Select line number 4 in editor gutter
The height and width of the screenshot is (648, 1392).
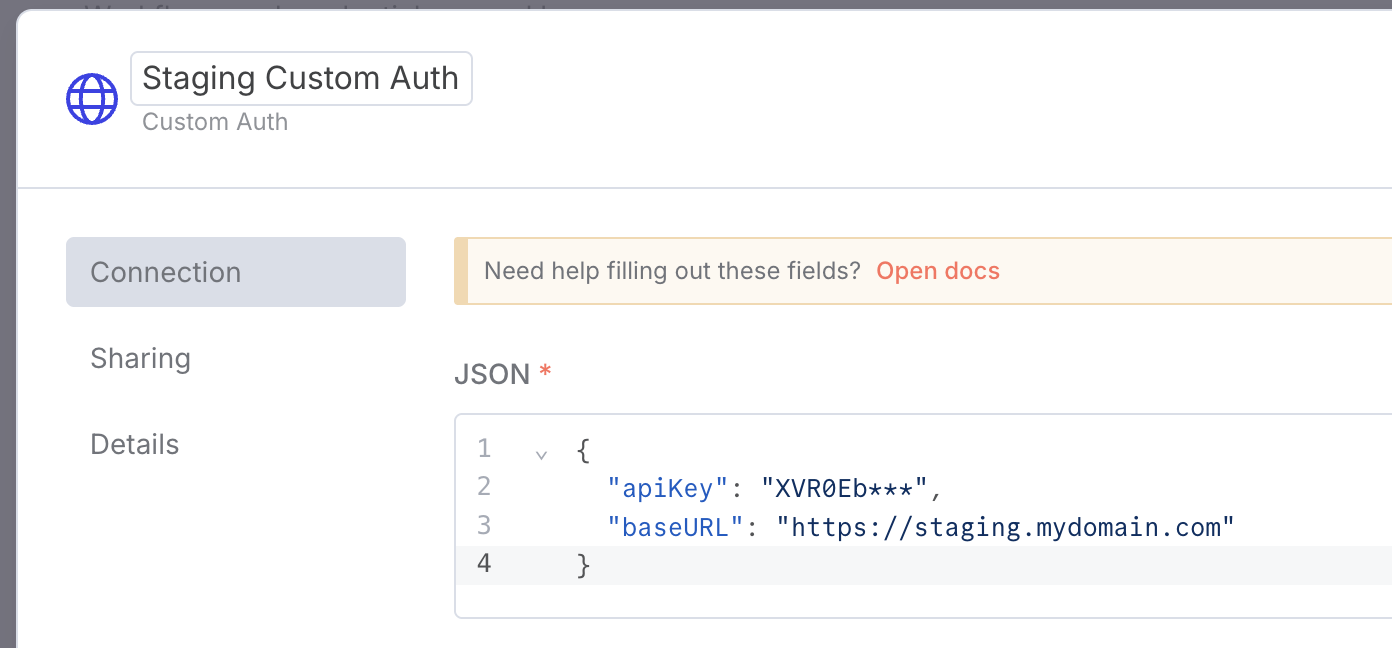[484, 564]
